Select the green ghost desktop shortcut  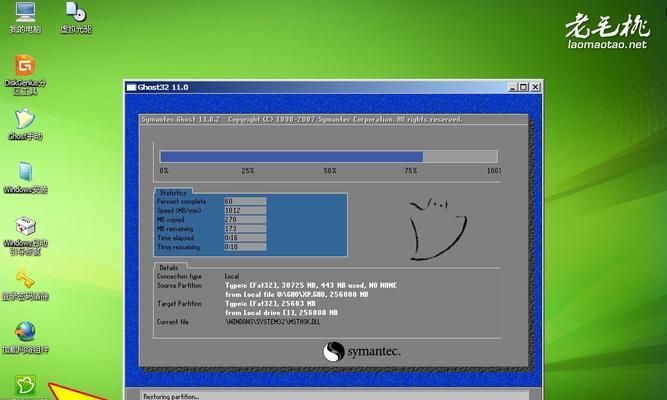coord(25,386)
